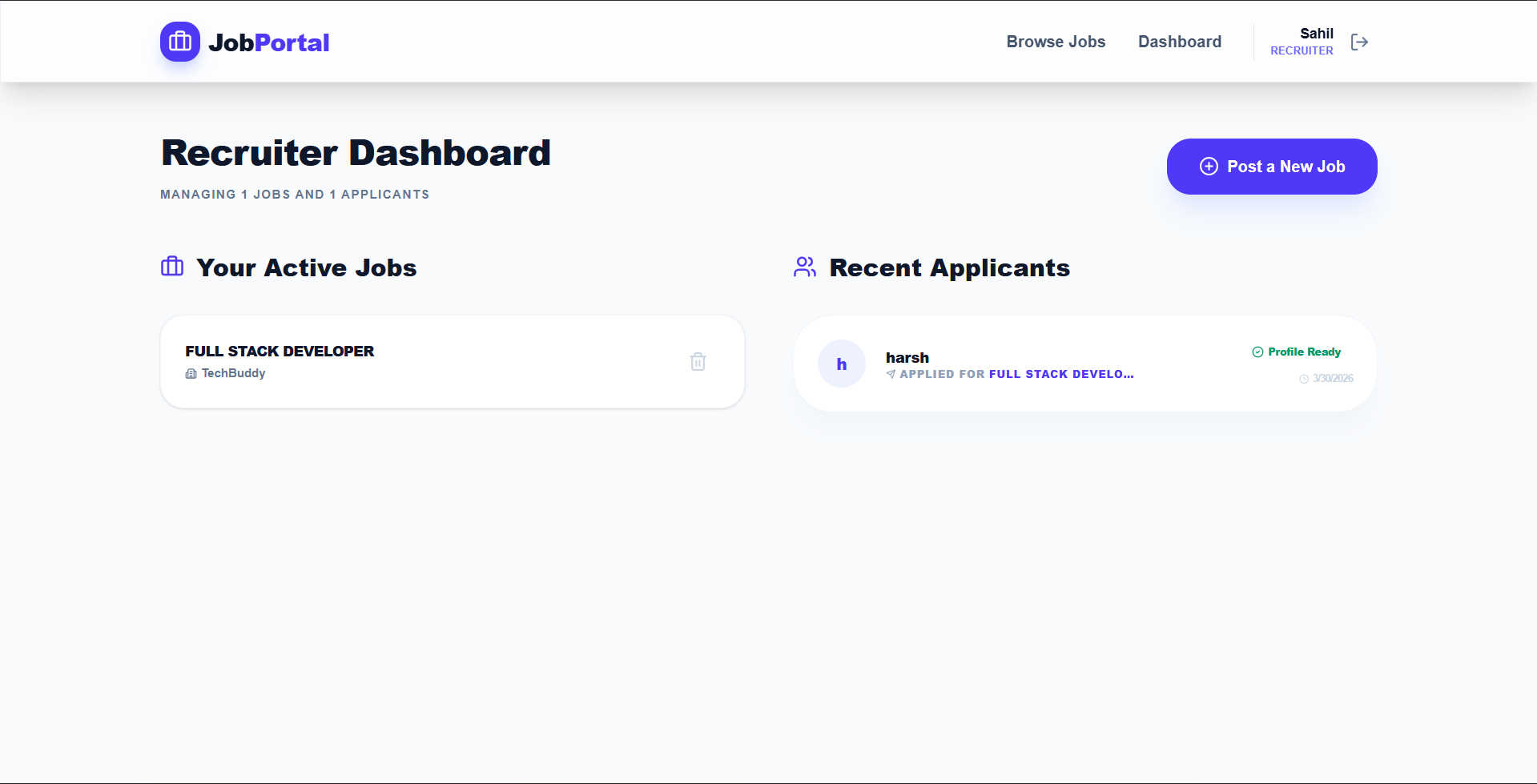Image resolution: width=1537 pixels, height=784 pixels.
Task: Select the FULL STACK DEVELOPER job card title
Action: tap(279, 351)
